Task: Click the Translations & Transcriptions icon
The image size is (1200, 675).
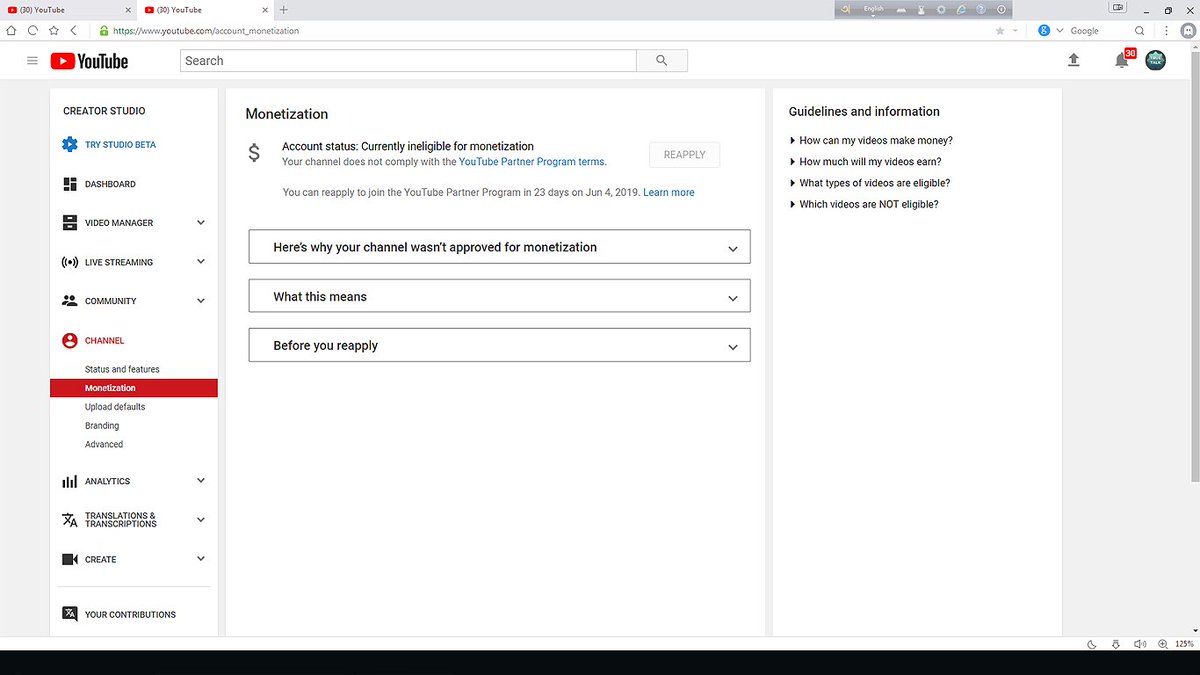Action: point(70,520)
